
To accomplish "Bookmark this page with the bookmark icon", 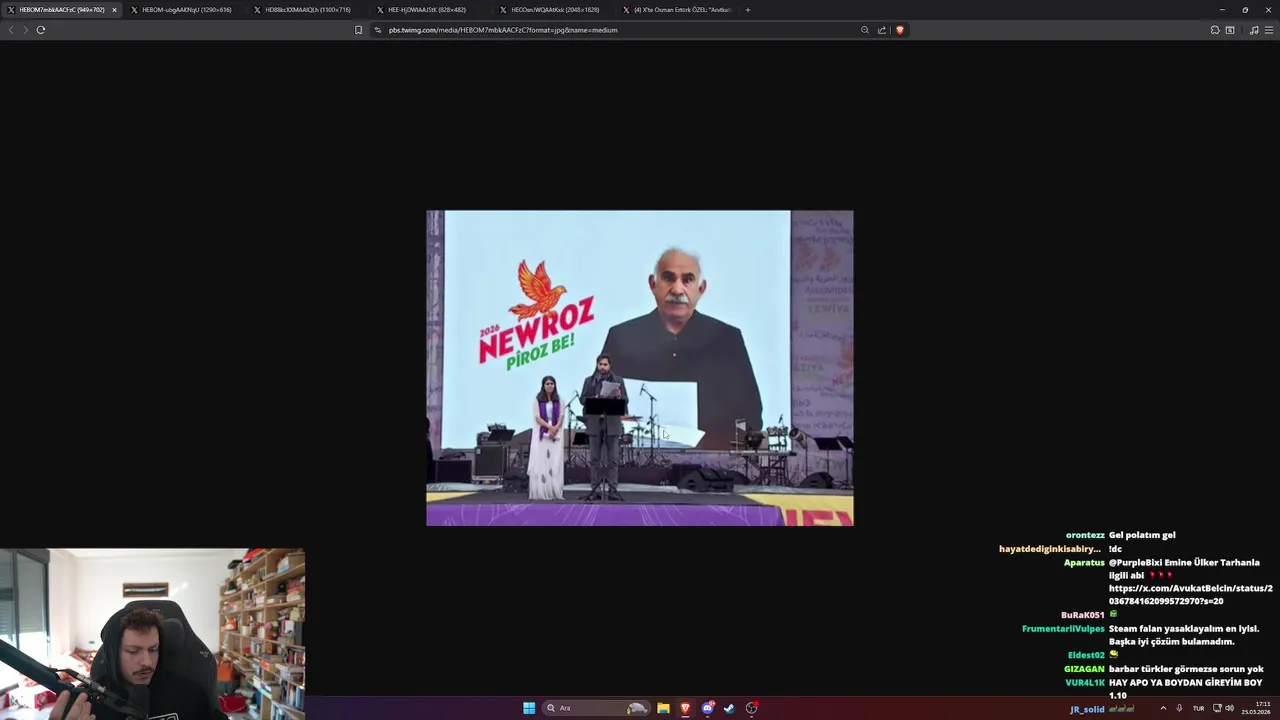I will (358, 30).
